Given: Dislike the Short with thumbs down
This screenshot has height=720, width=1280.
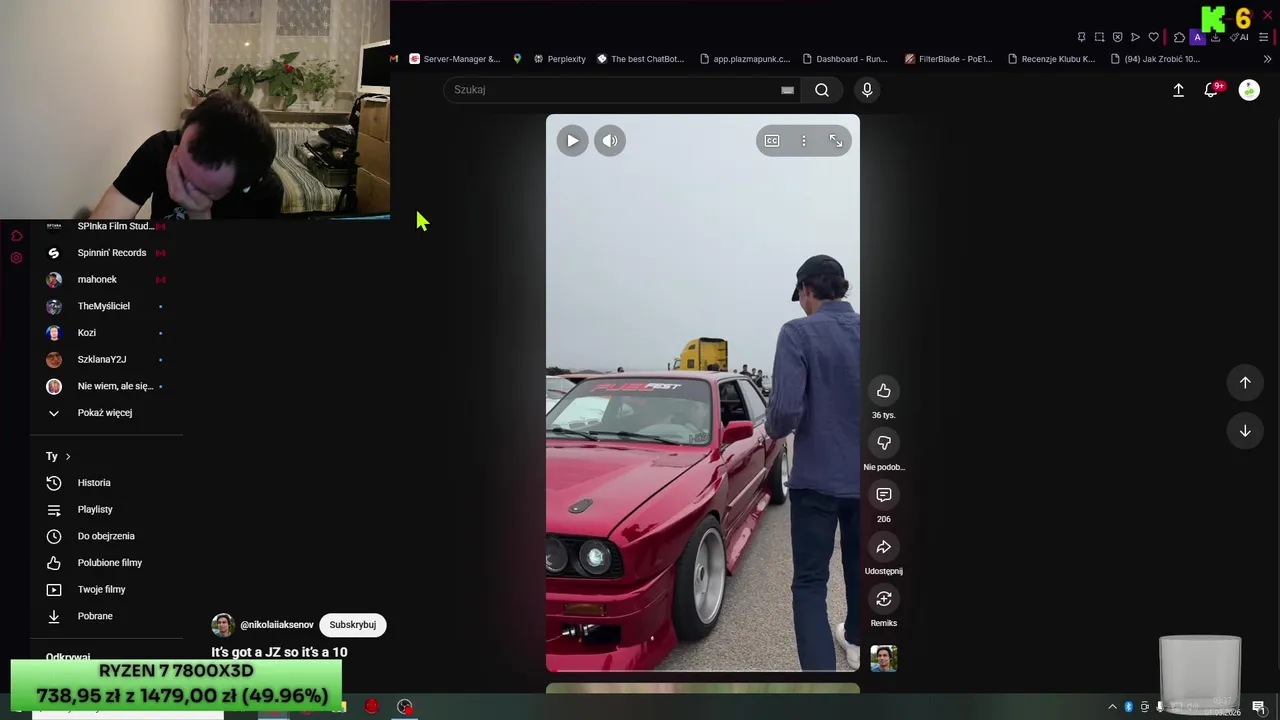Looking at the screenshot, I should tap(884, 443).
